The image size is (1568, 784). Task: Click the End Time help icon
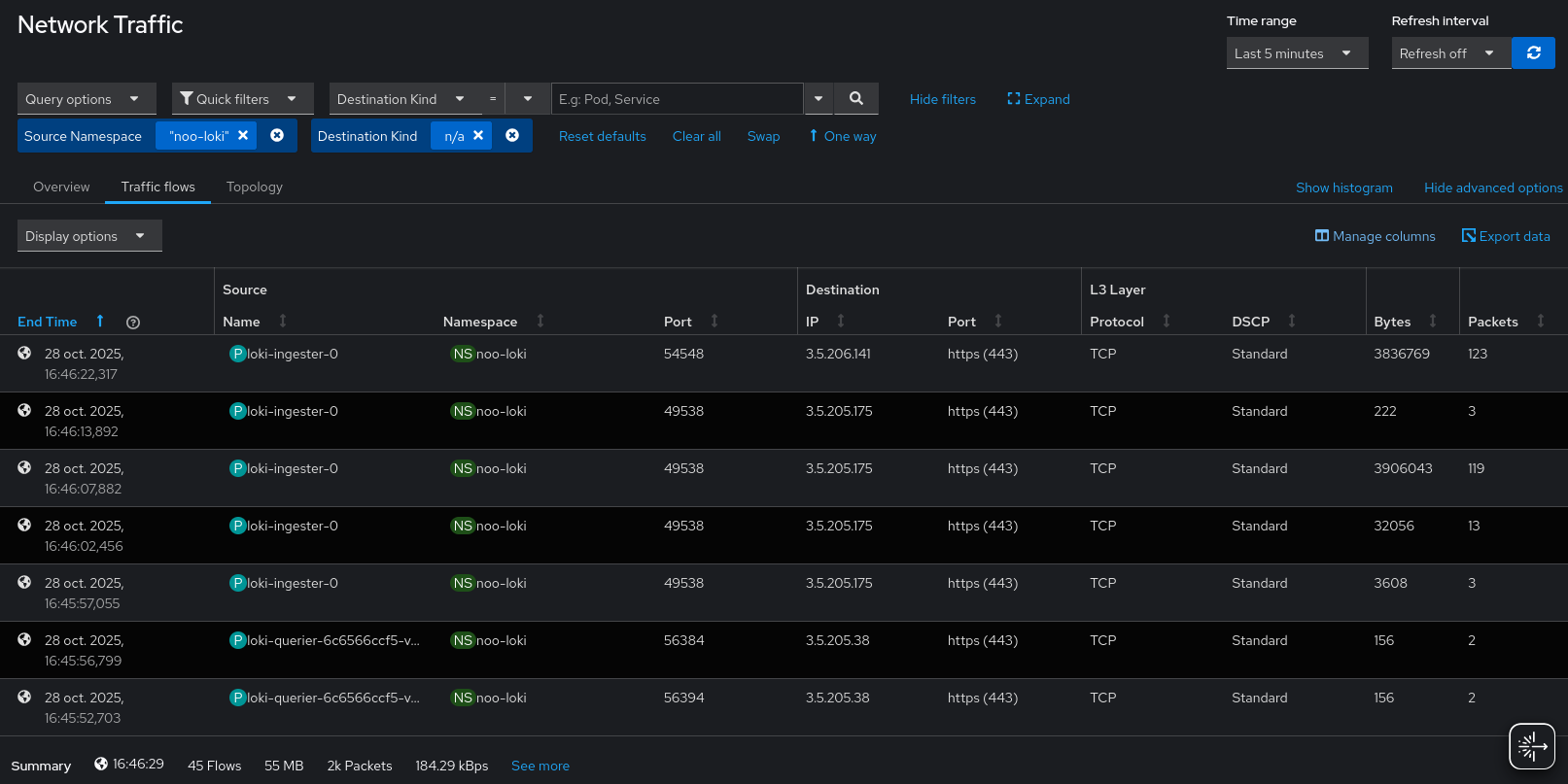tap(133, 323)
